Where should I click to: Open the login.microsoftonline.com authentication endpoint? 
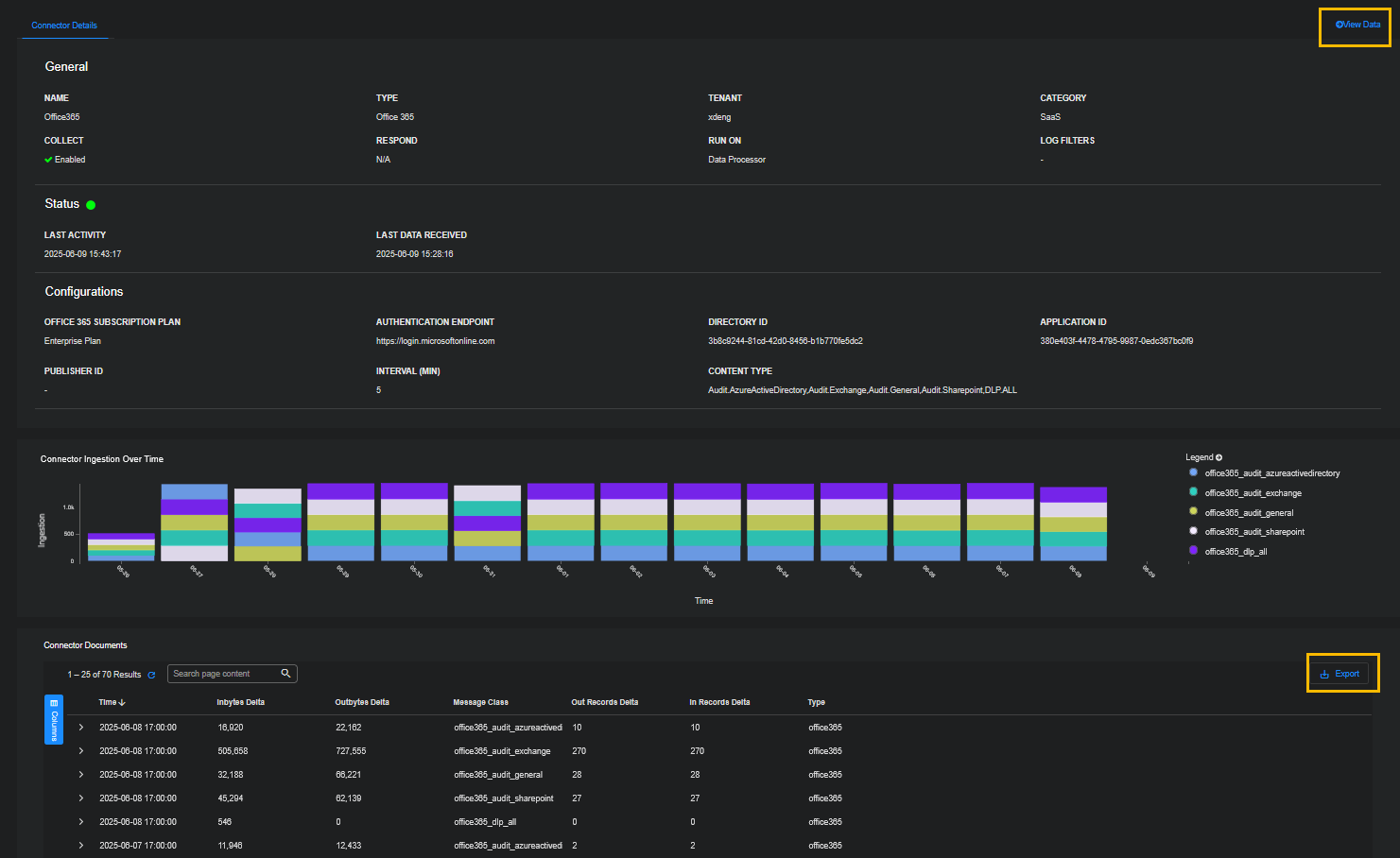click(435, 341)
